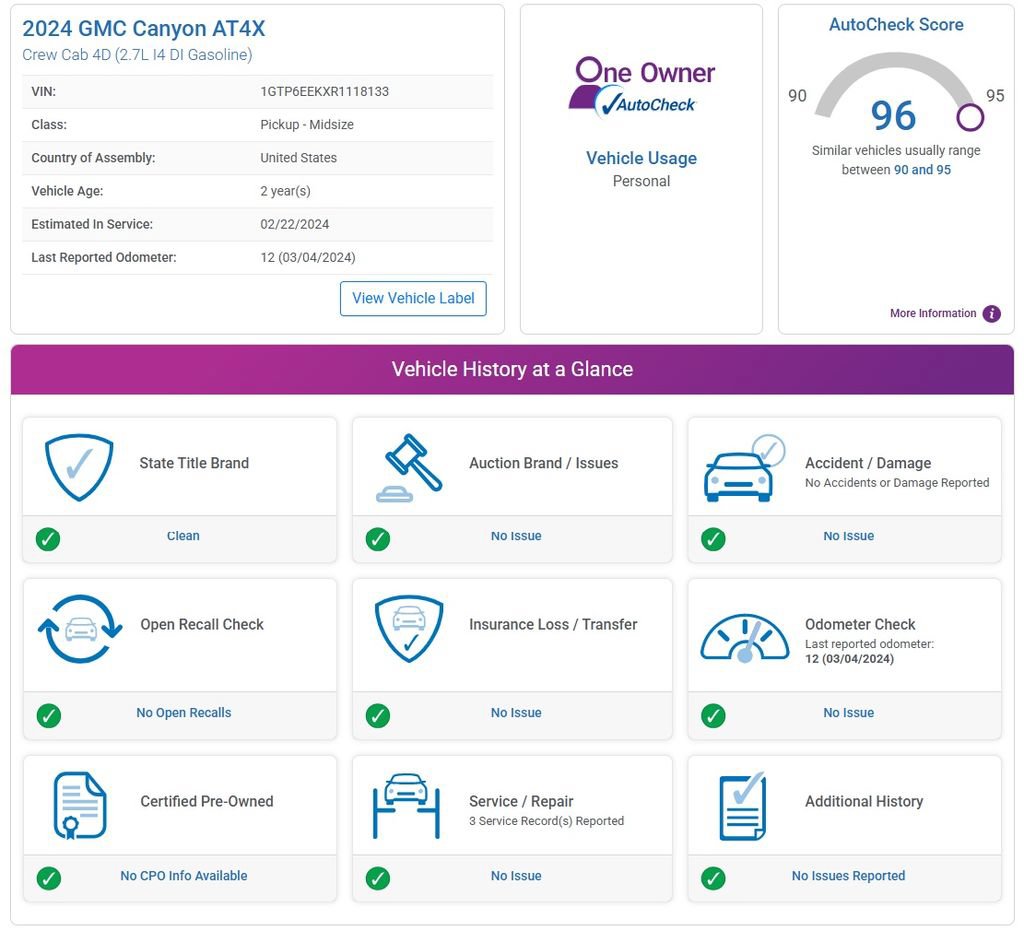Click the 3 Service Record(s) Reported text

tap(547, 821)
